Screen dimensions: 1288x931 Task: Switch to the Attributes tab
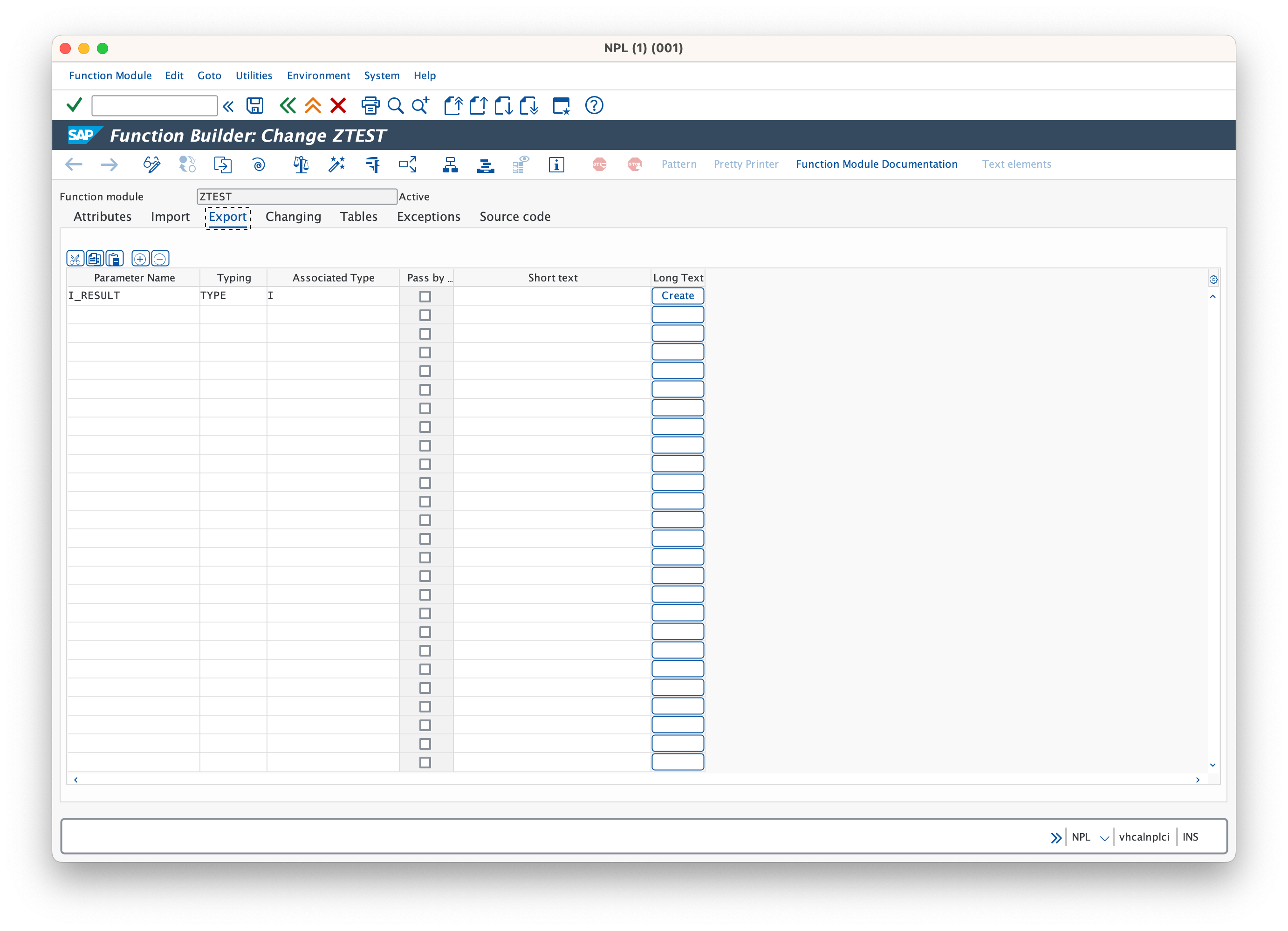coord(102,216)
